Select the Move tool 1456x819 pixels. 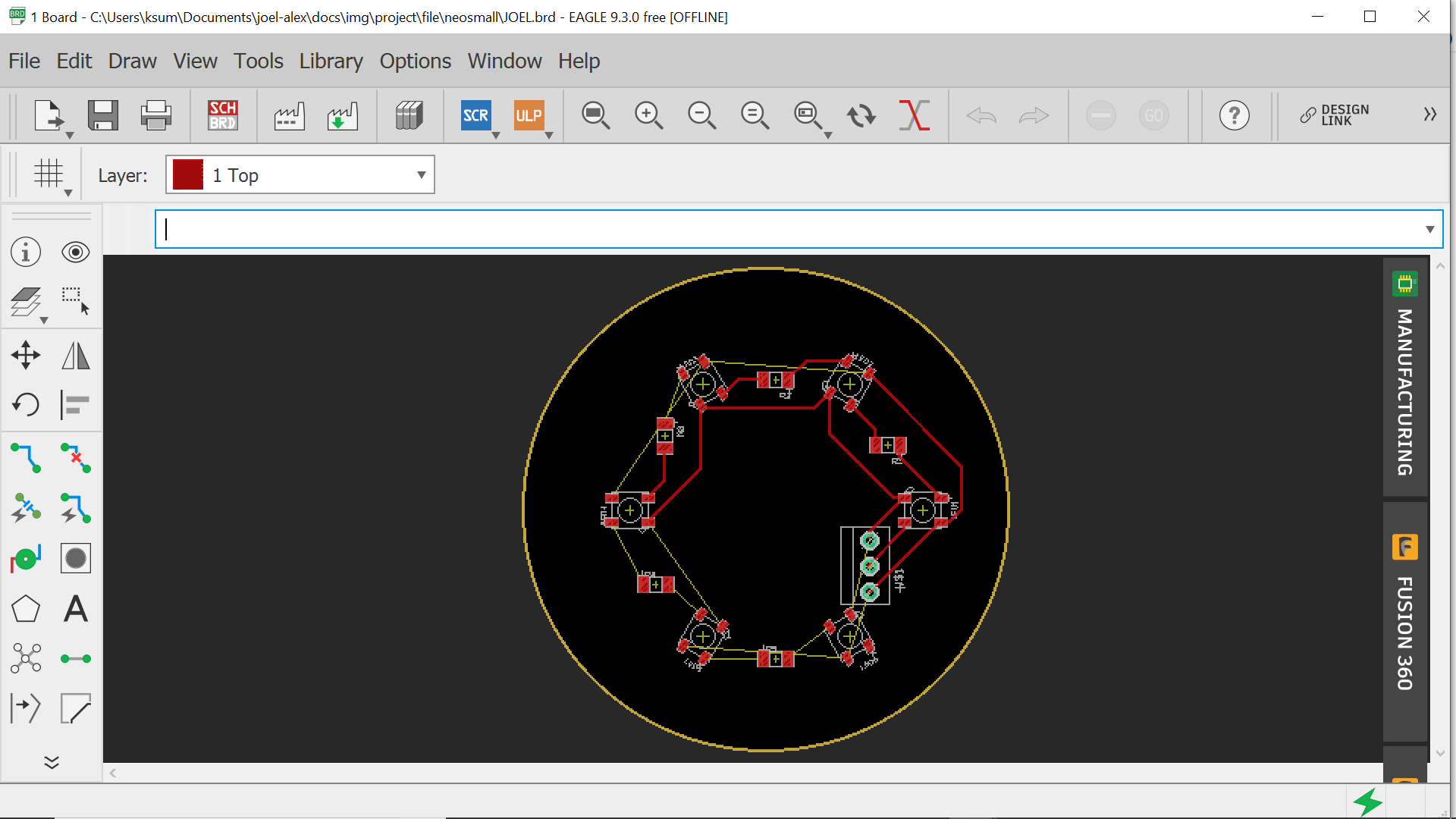click(x=26, y=355)
